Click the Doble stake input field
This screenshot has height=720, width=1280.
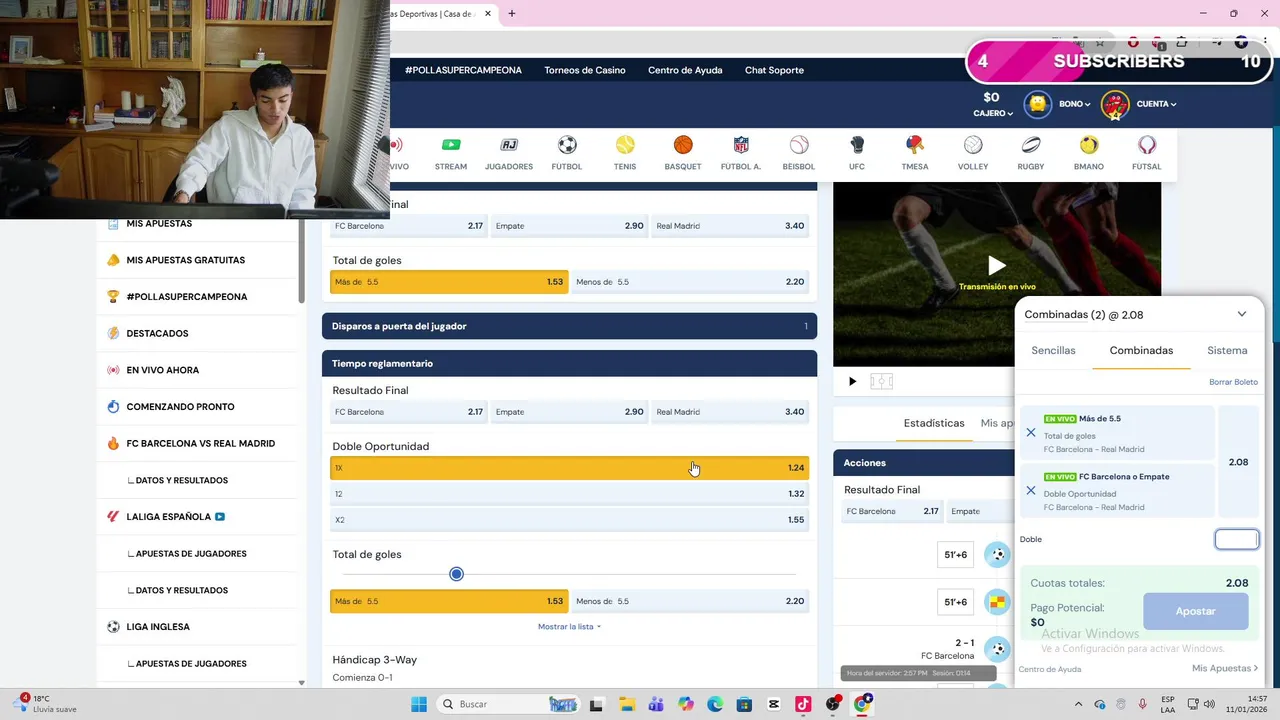pyautogui.click(x=1237, y=540)
